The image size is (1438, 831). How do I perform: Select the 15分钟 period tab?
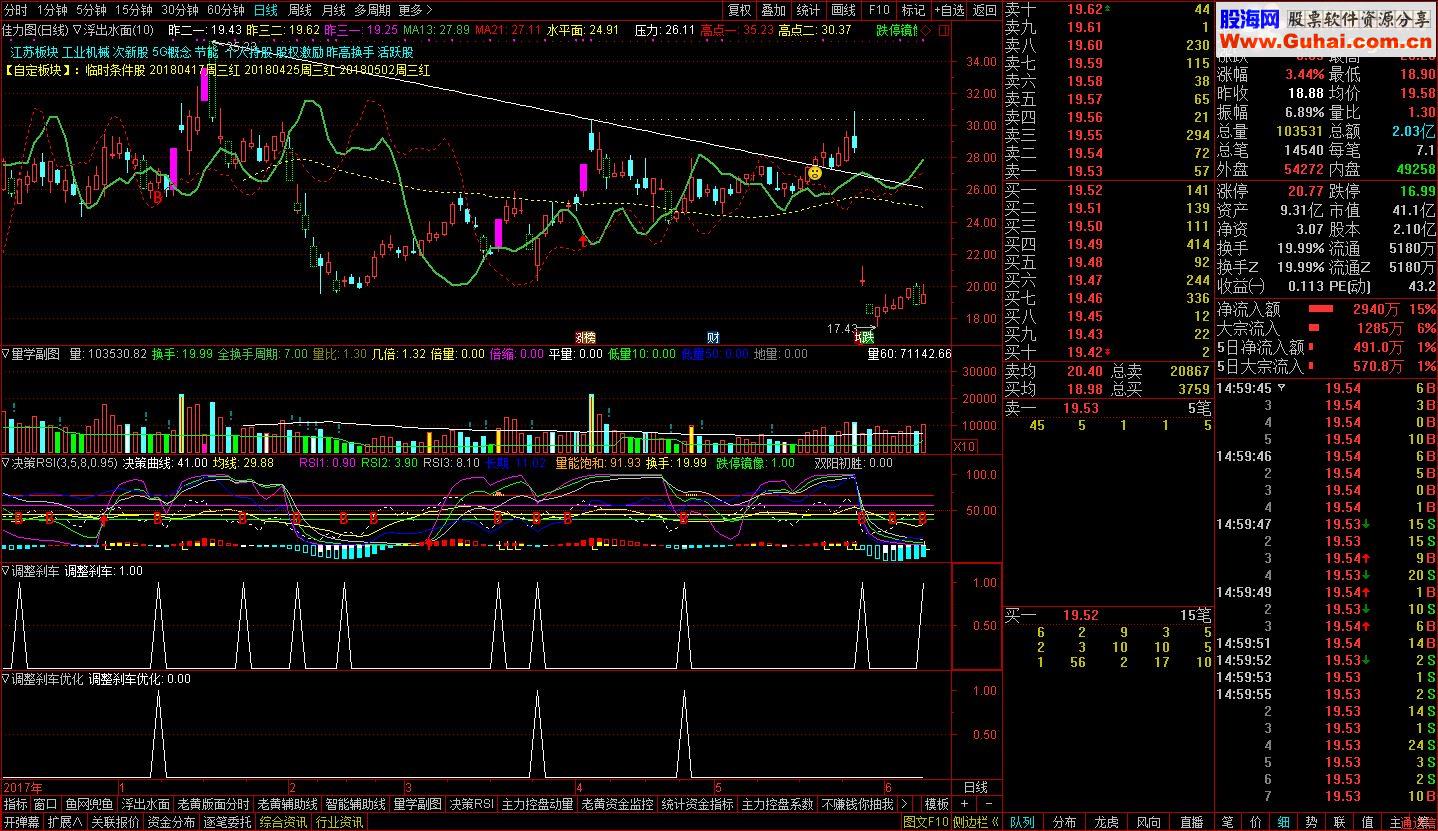click(134, 10)
